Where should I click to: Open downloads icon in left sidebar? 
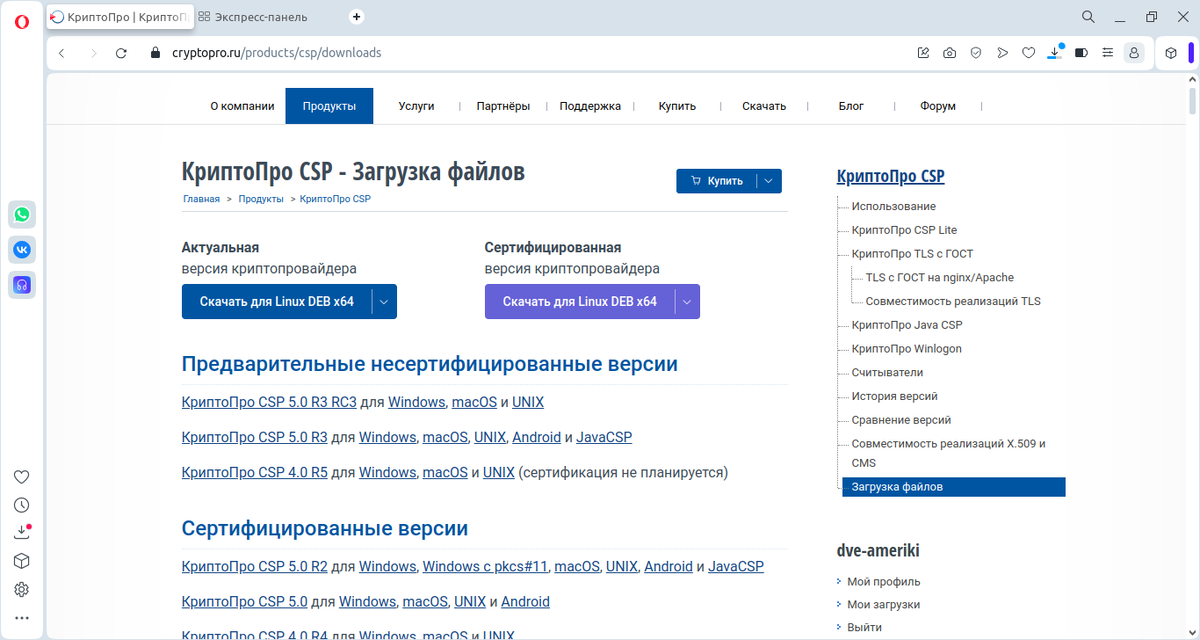click(x=22, y=533)
